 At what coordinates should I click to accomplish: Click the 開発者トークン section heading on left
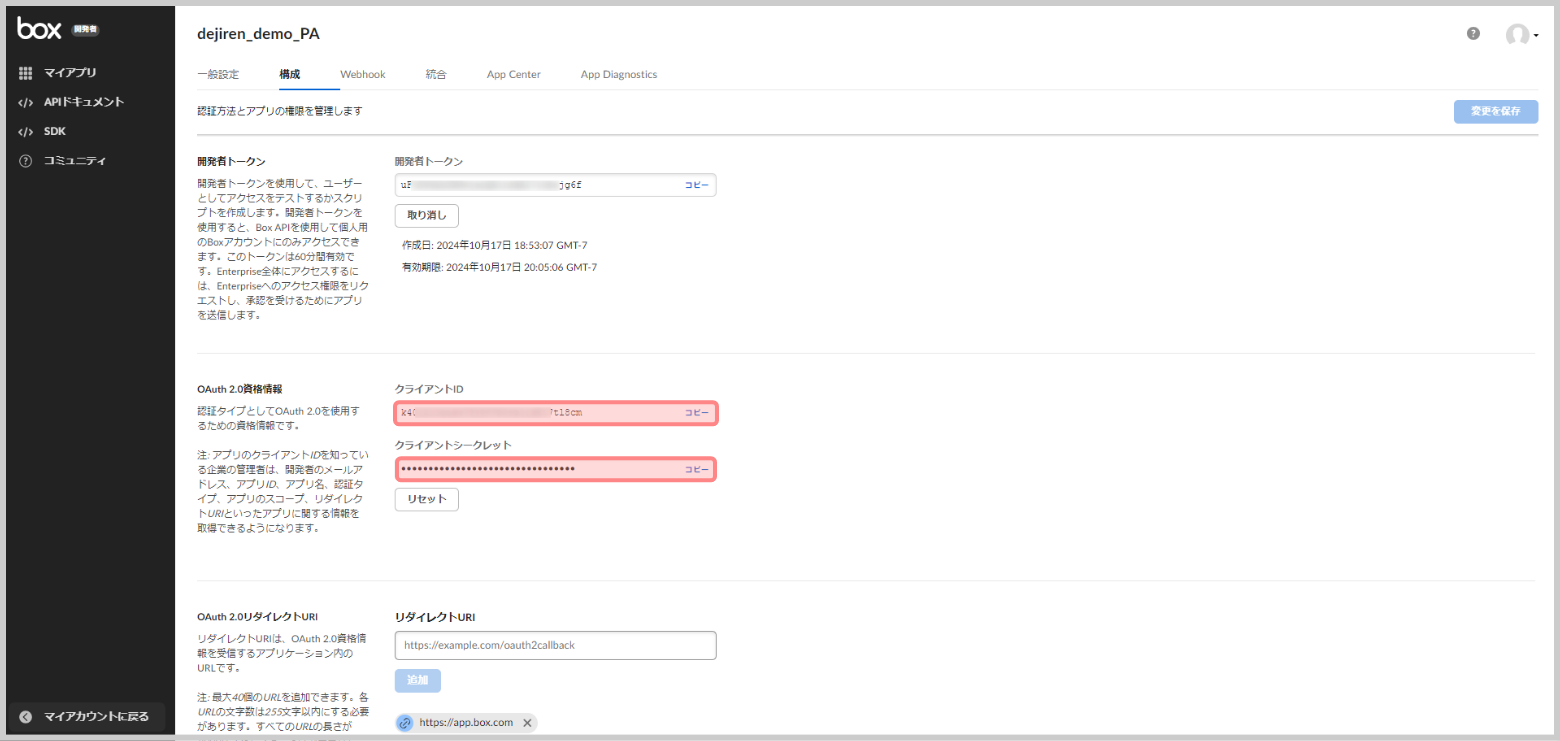click(231, 161)
